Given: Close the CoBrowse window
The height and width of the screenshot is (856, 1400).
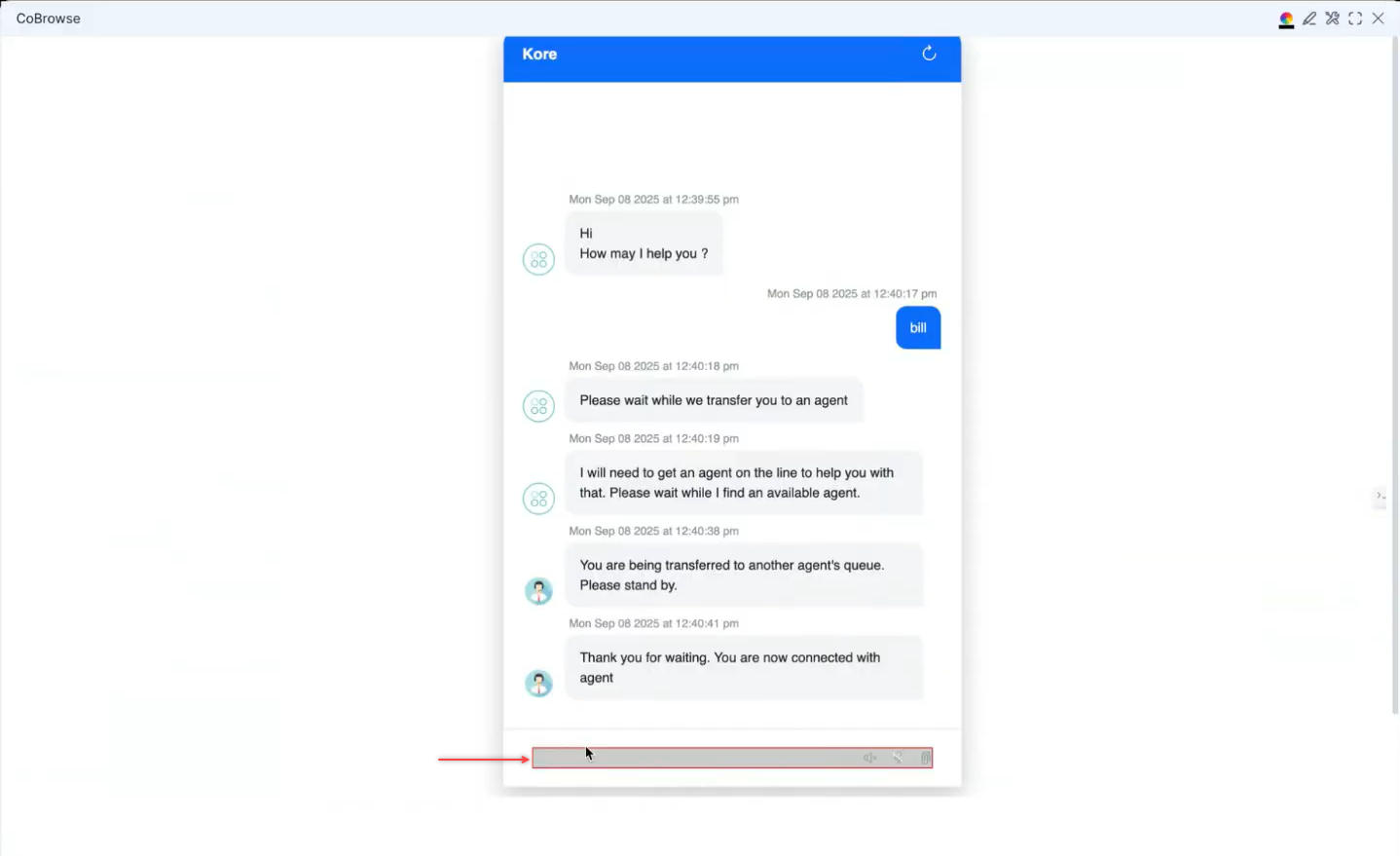Looking at the screenshot, I should [1378, 19].
